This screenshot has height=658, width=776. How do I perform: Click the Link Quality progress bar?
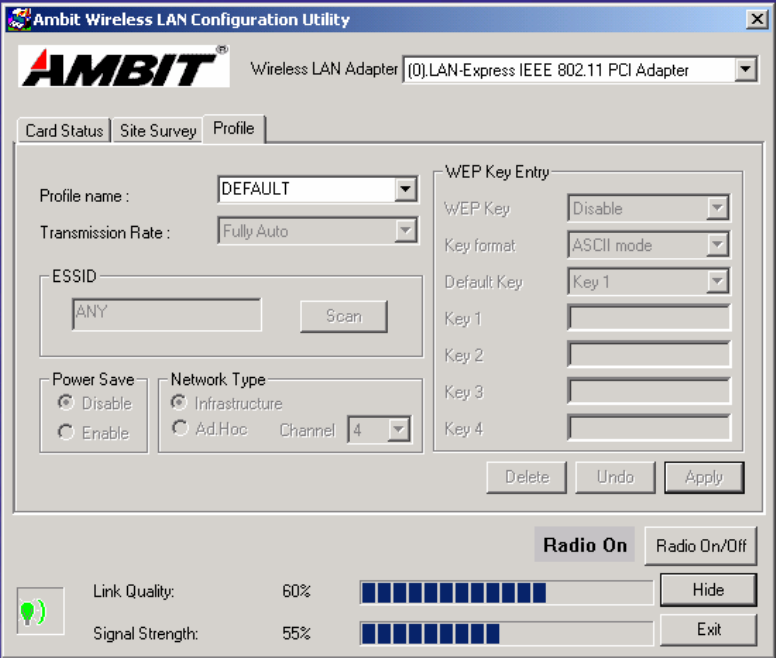(506, 593)
